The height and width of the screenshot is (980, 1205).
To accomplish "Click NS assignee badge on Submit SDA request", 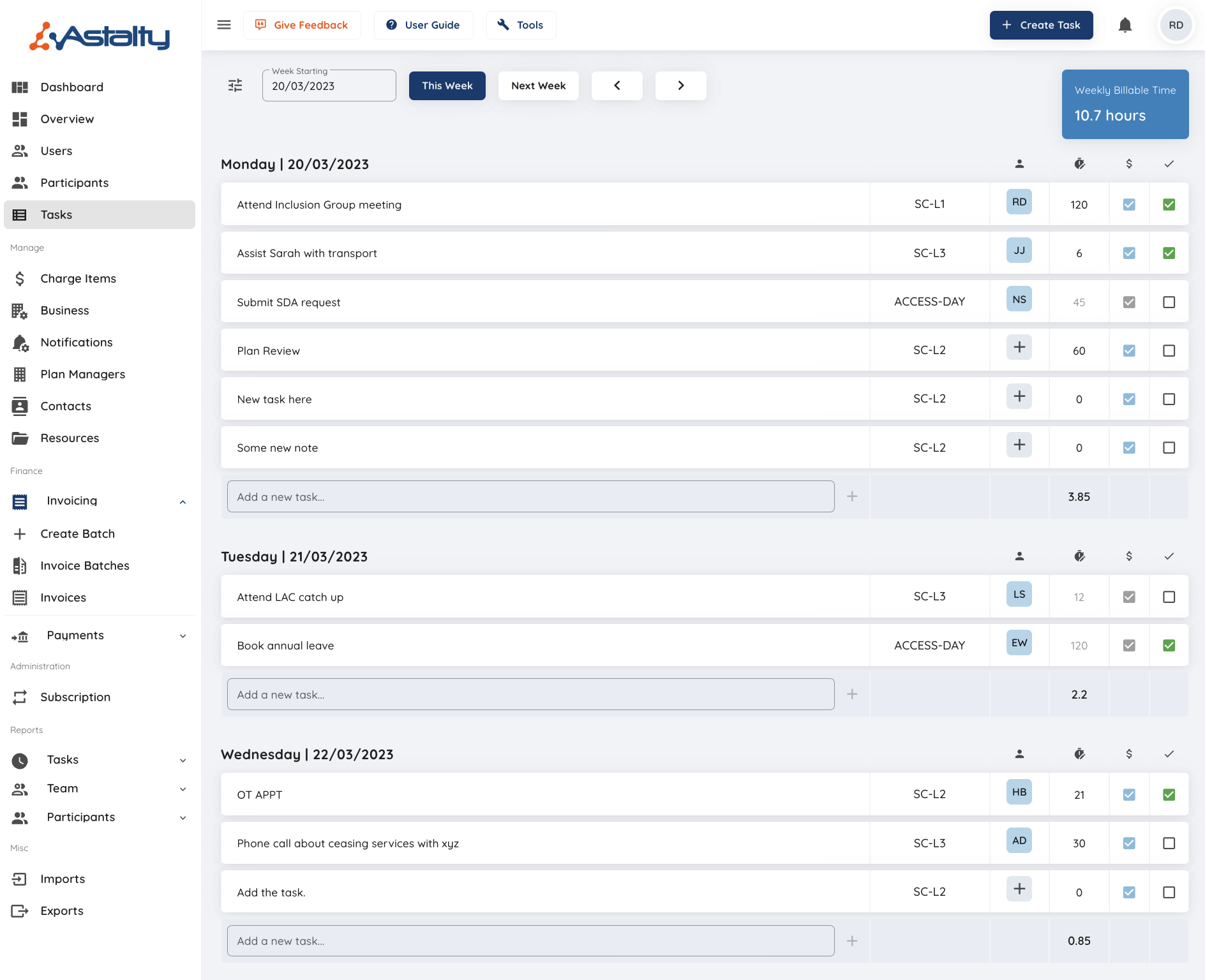I will pos(1019,299).
